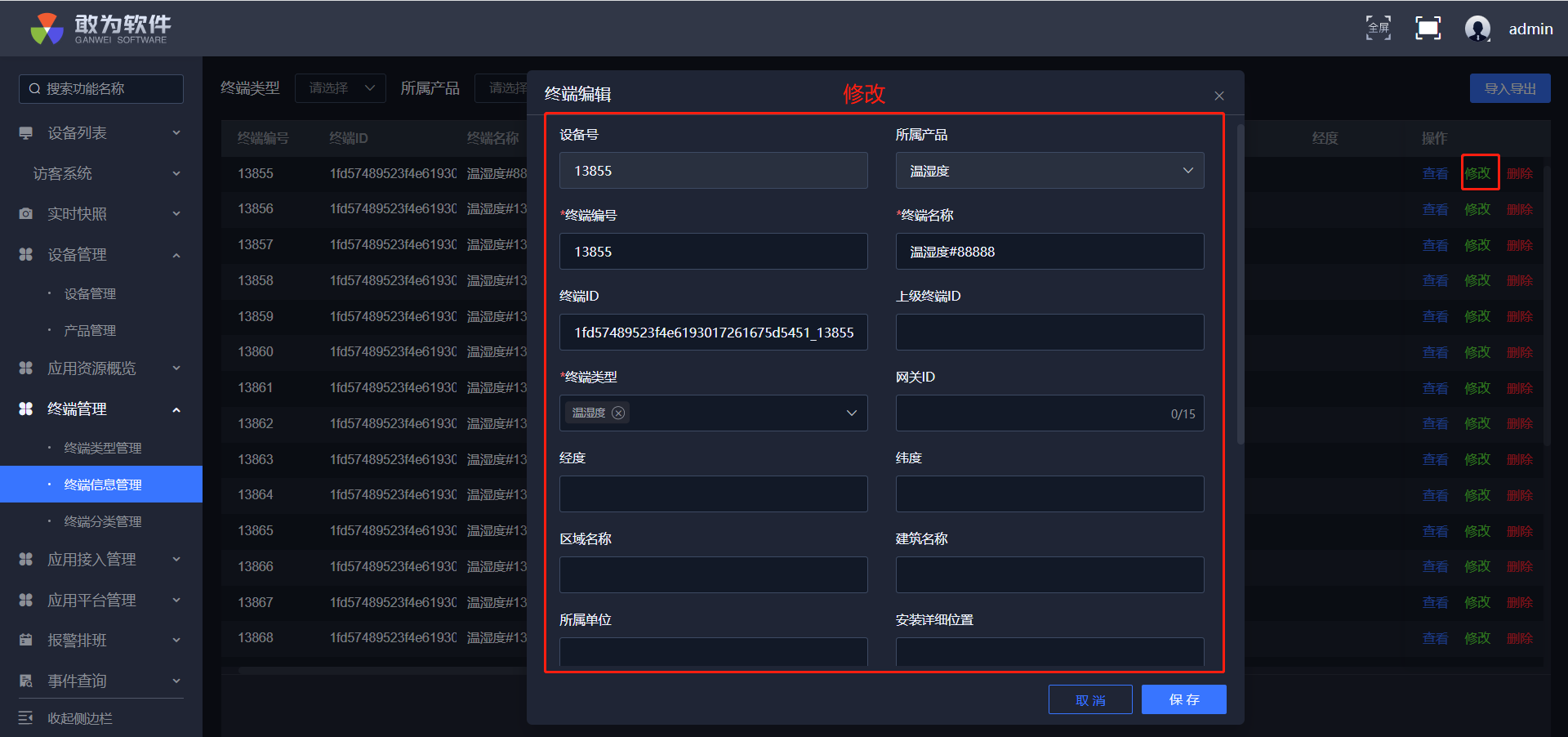Click the 设备列表 monitor icon

click(26, 133)
